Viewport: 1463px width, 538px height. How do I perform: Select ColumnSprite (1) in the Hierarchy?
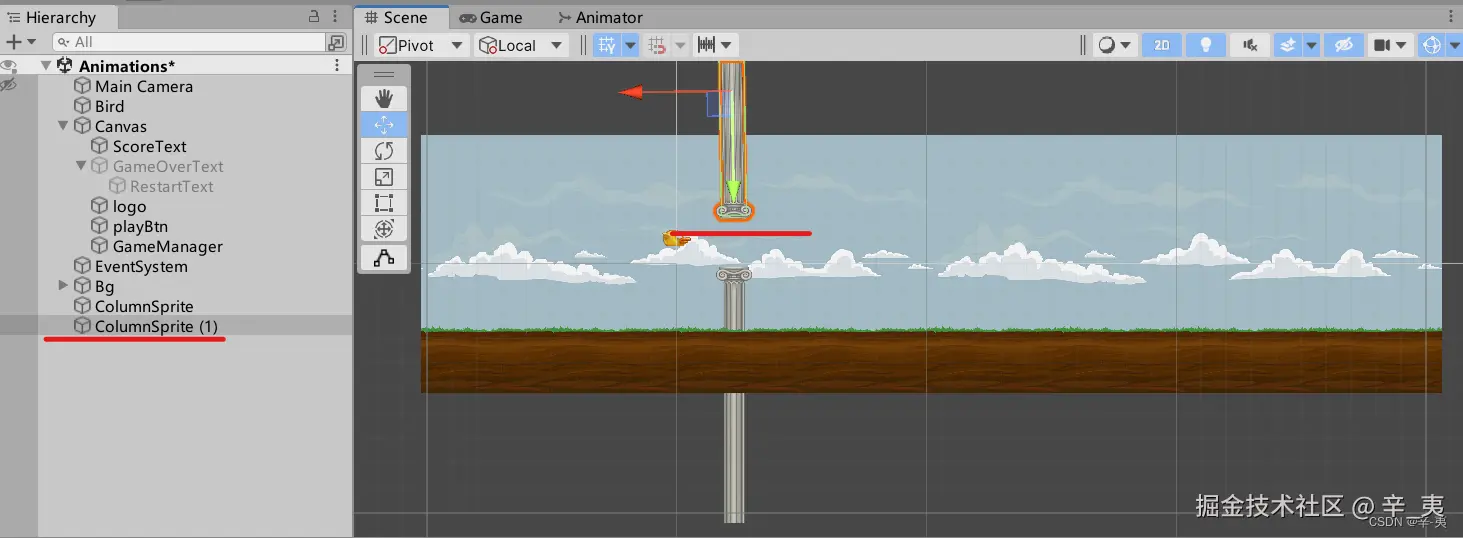click(156, 326)
